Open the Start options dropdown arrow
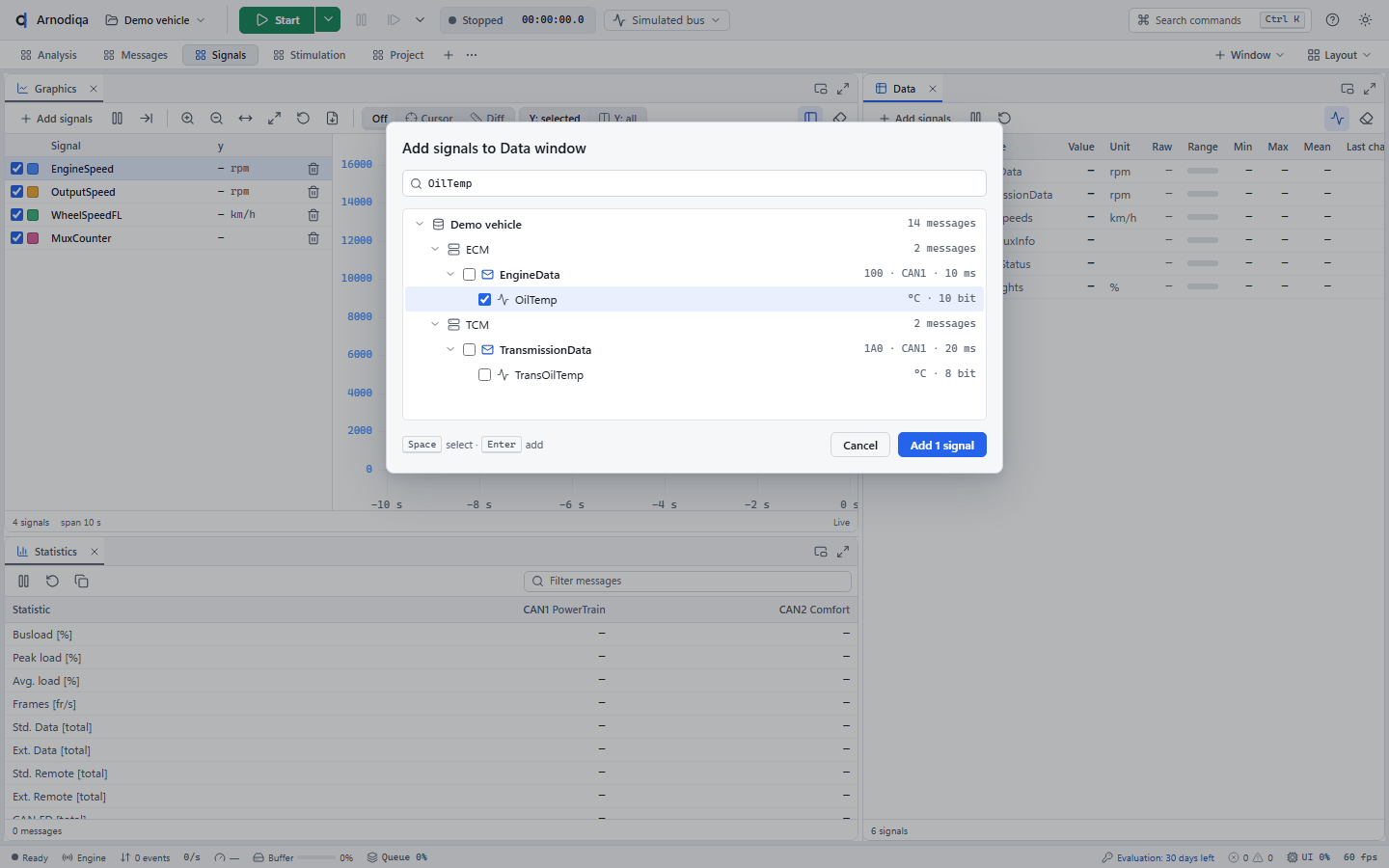Screen dimensions: 1389x868 pyautogui.click(x=328, y=20)
